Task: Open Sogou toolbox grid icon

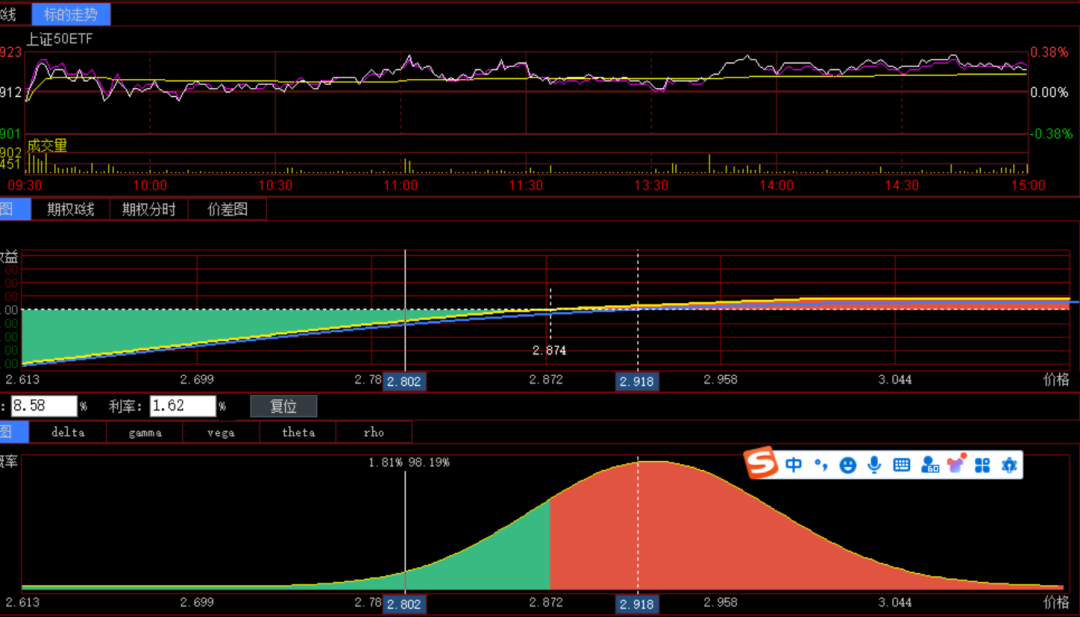Action: coord(982,465)
